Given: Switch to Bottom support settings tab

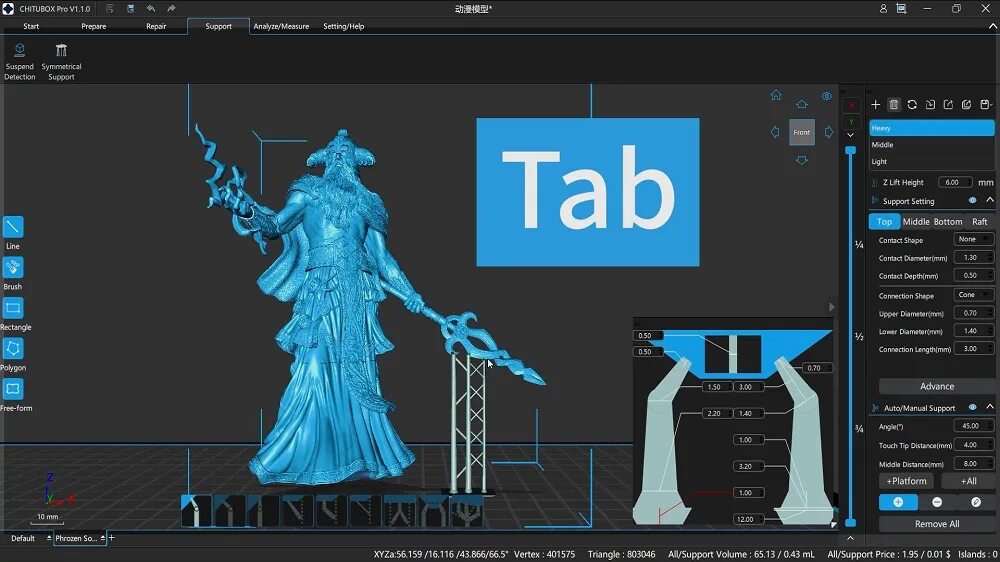Looking at the screenshot, I should (x=948, y=221).
